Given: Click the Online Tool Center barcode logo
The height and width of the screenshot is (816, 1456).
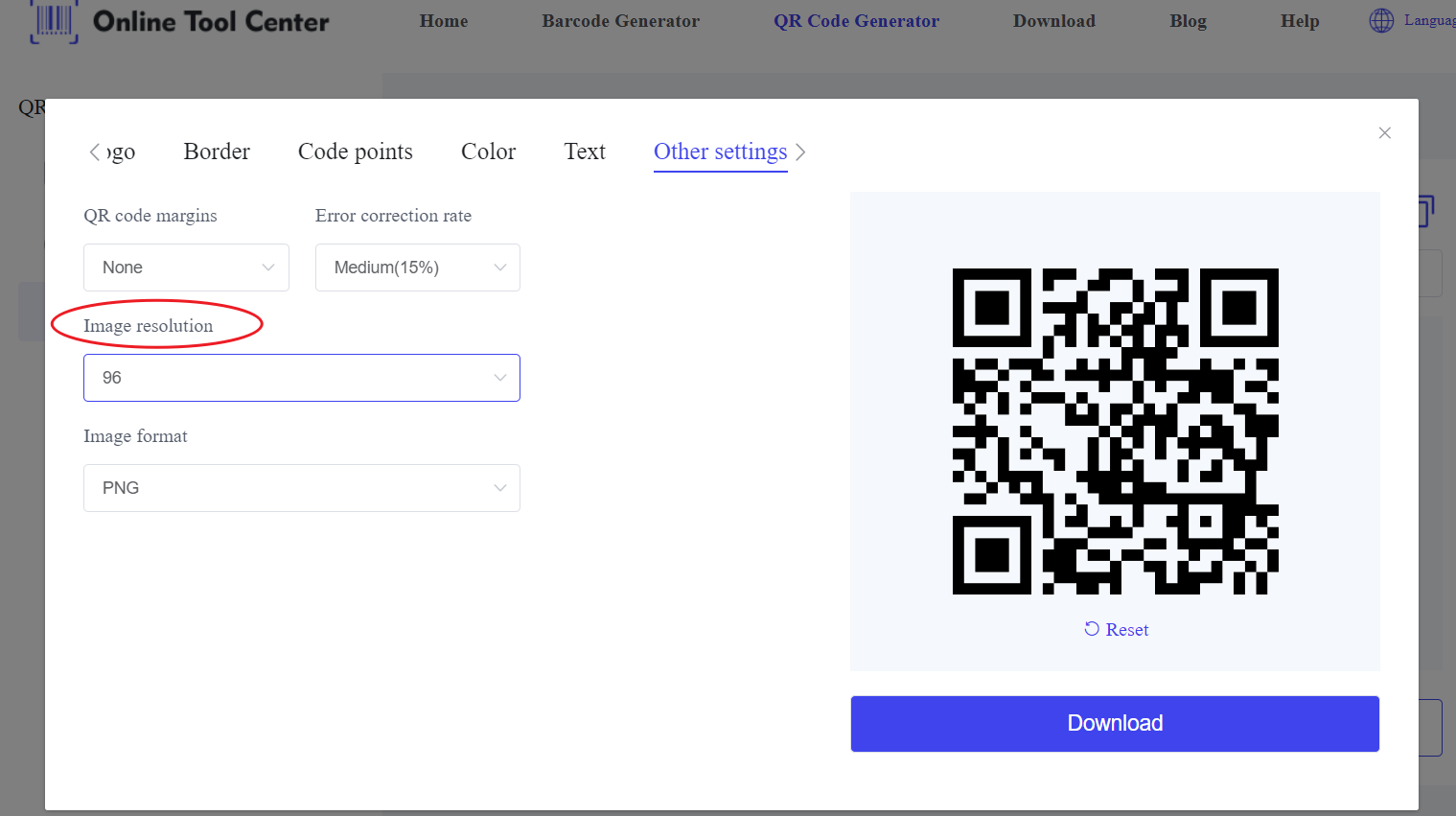Looking at the screenshot, I should [x=54, y=21].
